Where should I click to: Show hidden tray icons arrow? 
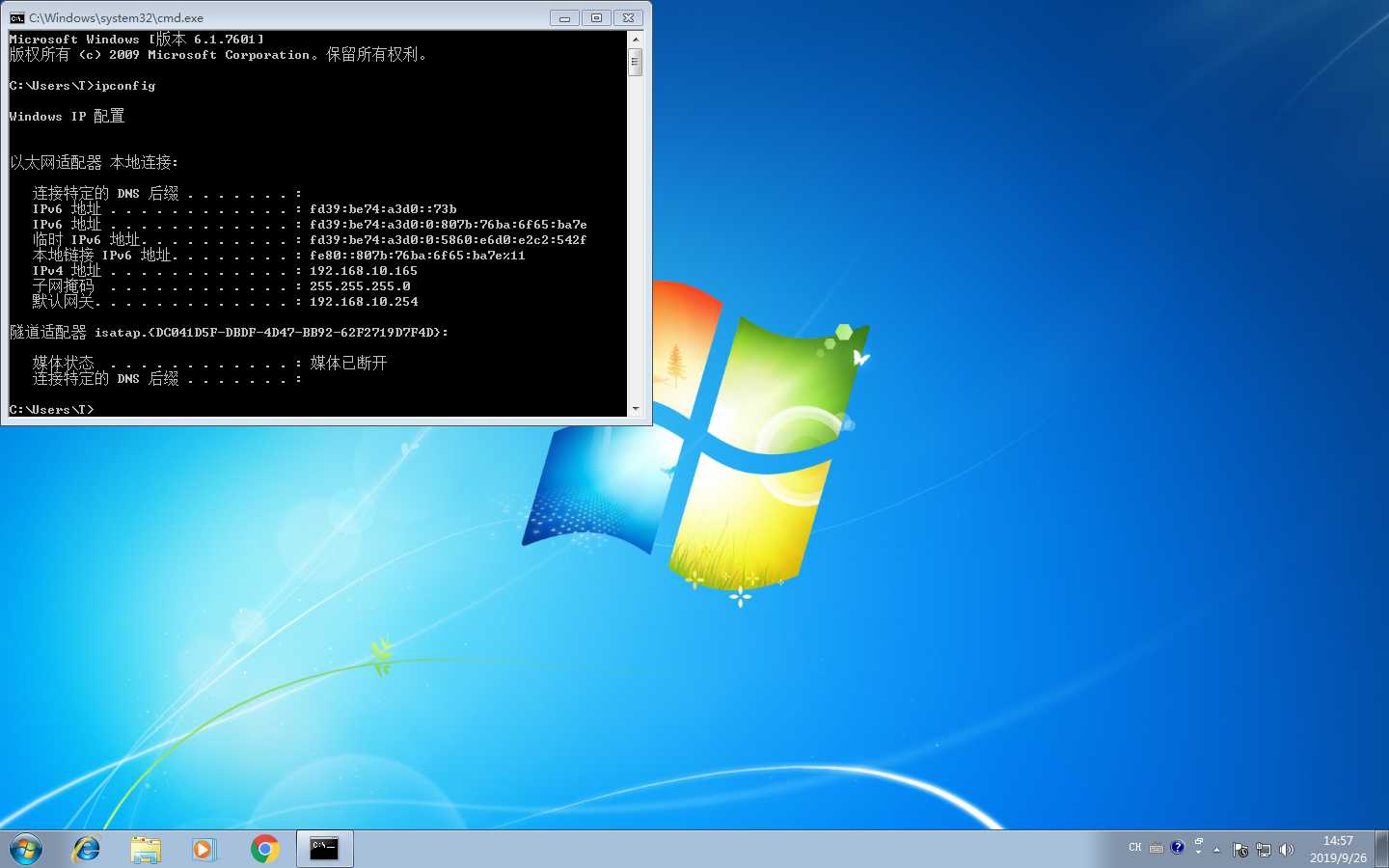pyautogui.click(x=1217, y=850)
